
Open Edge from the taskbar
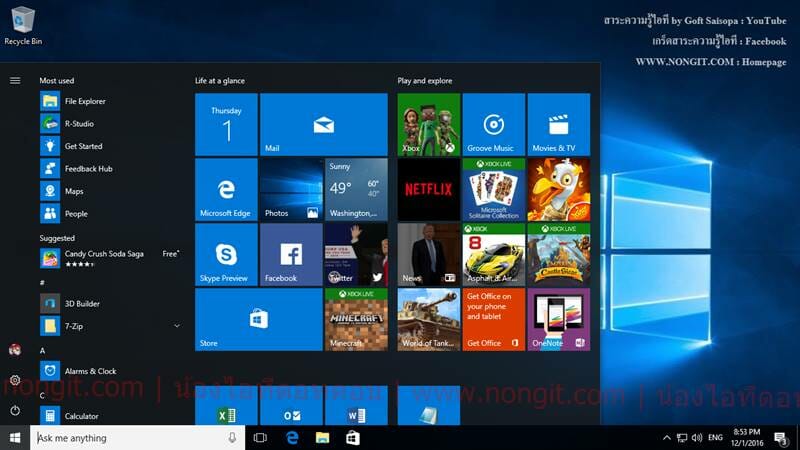click(292, 438)
